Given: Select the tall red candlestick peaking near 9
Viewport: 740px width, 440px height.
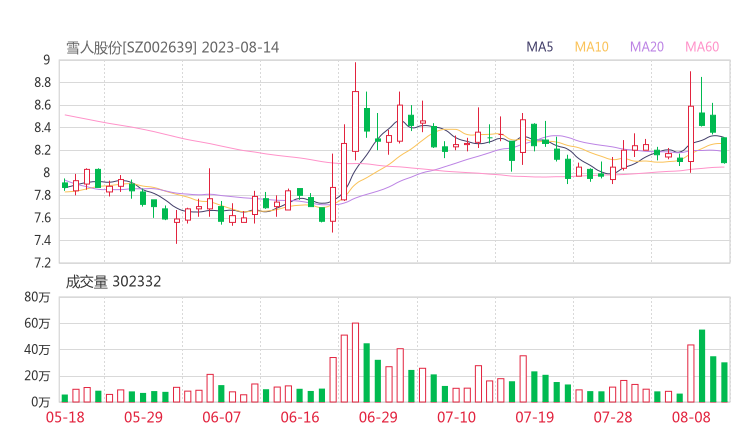Looking at the screenshot, I should (x=355, y=111).
